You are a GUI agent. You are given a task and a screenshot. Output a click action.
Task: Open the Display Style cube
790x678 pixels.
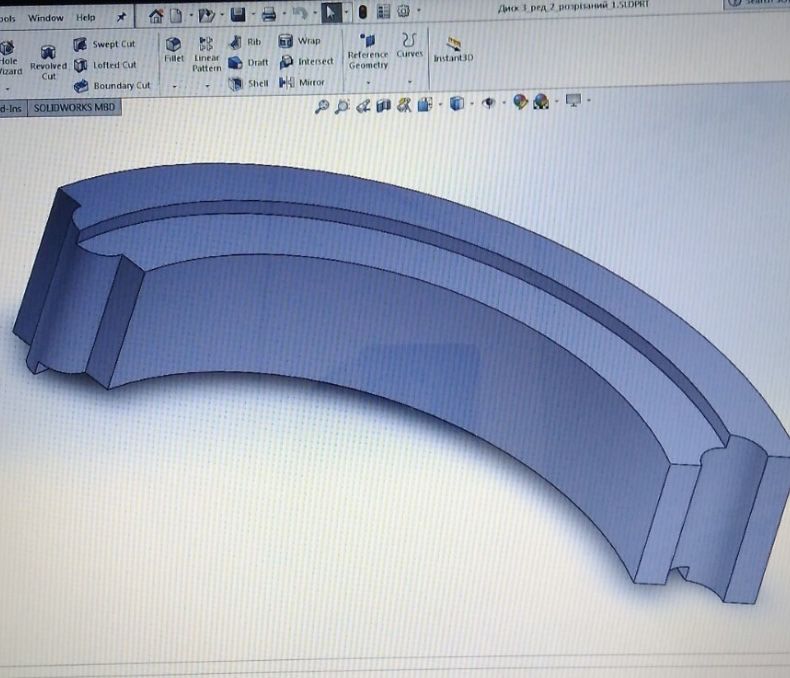point(456,103)
